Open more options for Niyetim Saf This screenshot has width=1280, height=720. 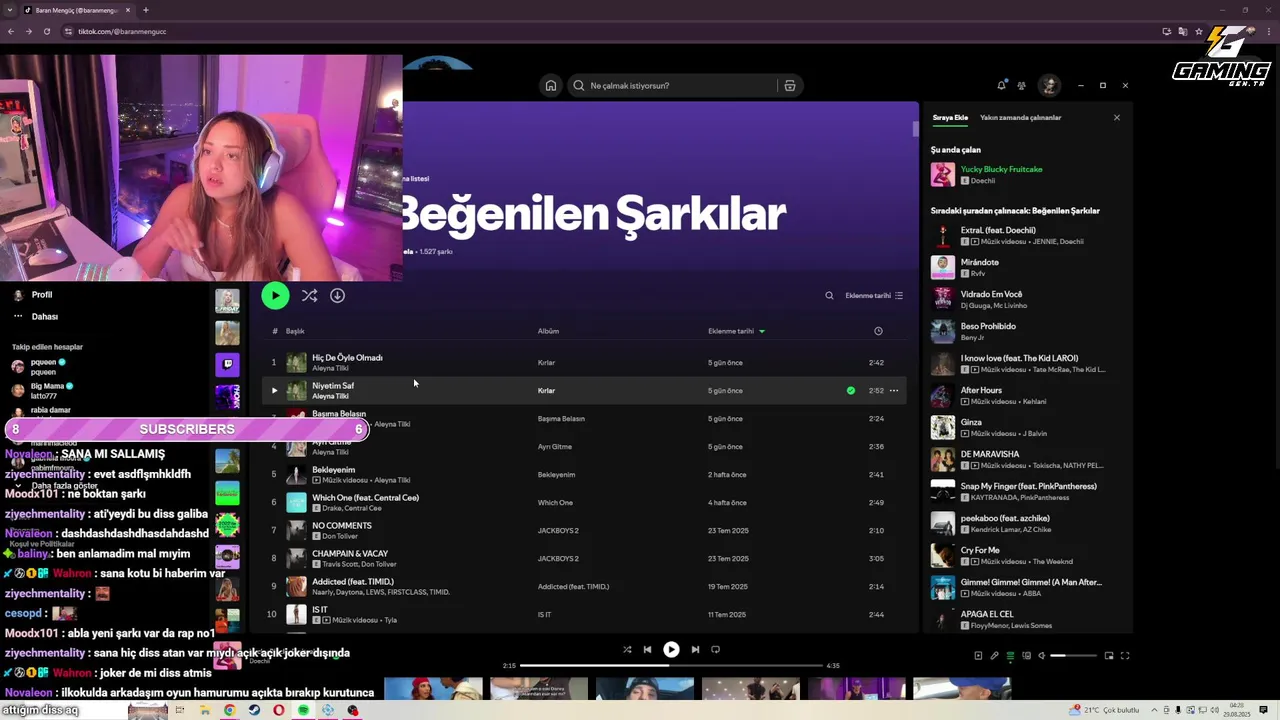coord(894,390)
